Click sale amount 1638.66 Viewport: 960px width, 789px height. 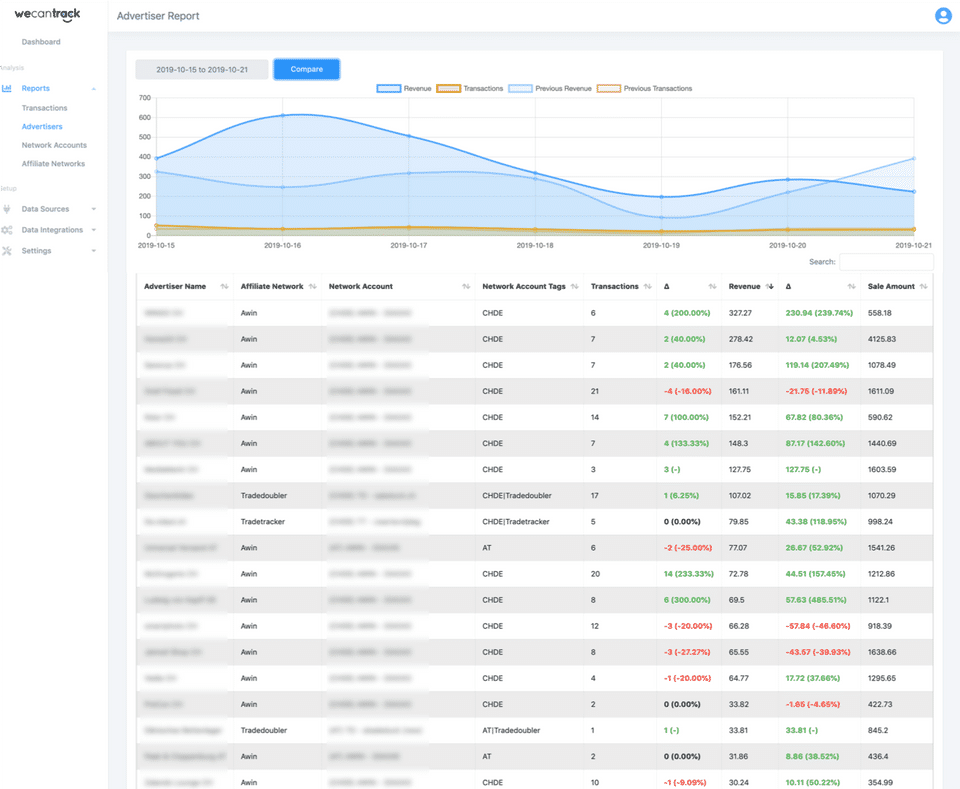tap(882, 653)
